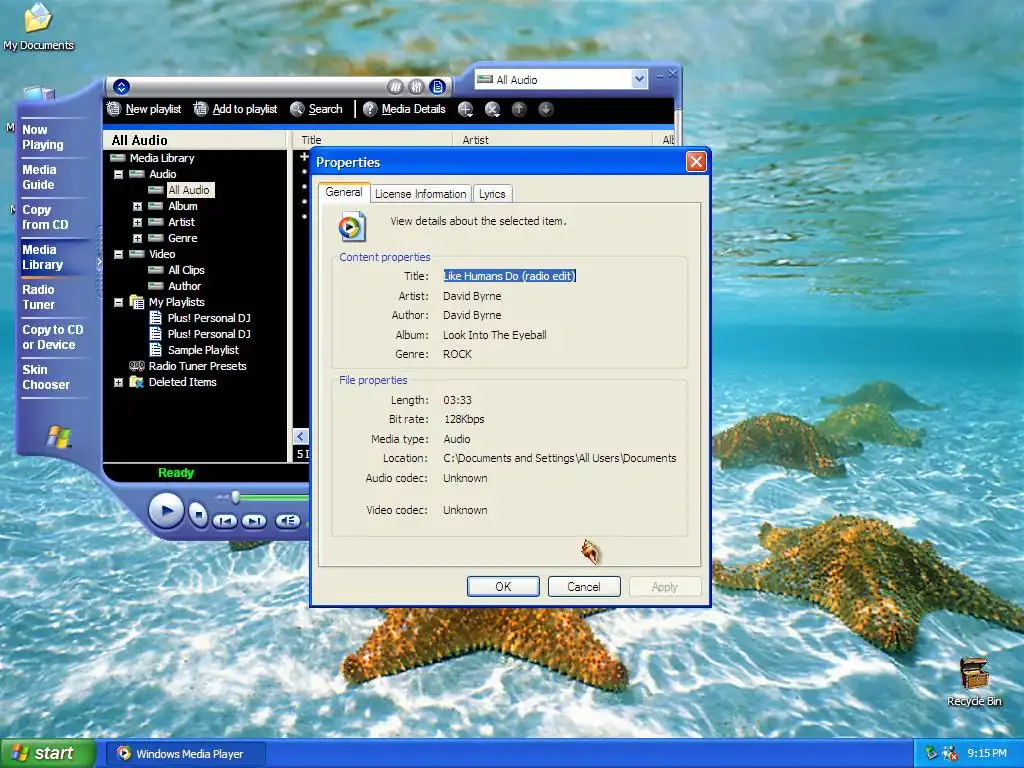Expand the Artist tree node

point(137,223)
